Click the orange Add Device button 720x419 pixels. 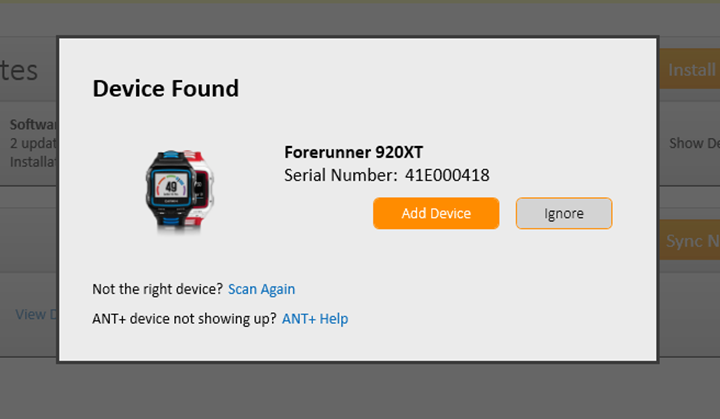coord(436,213)
